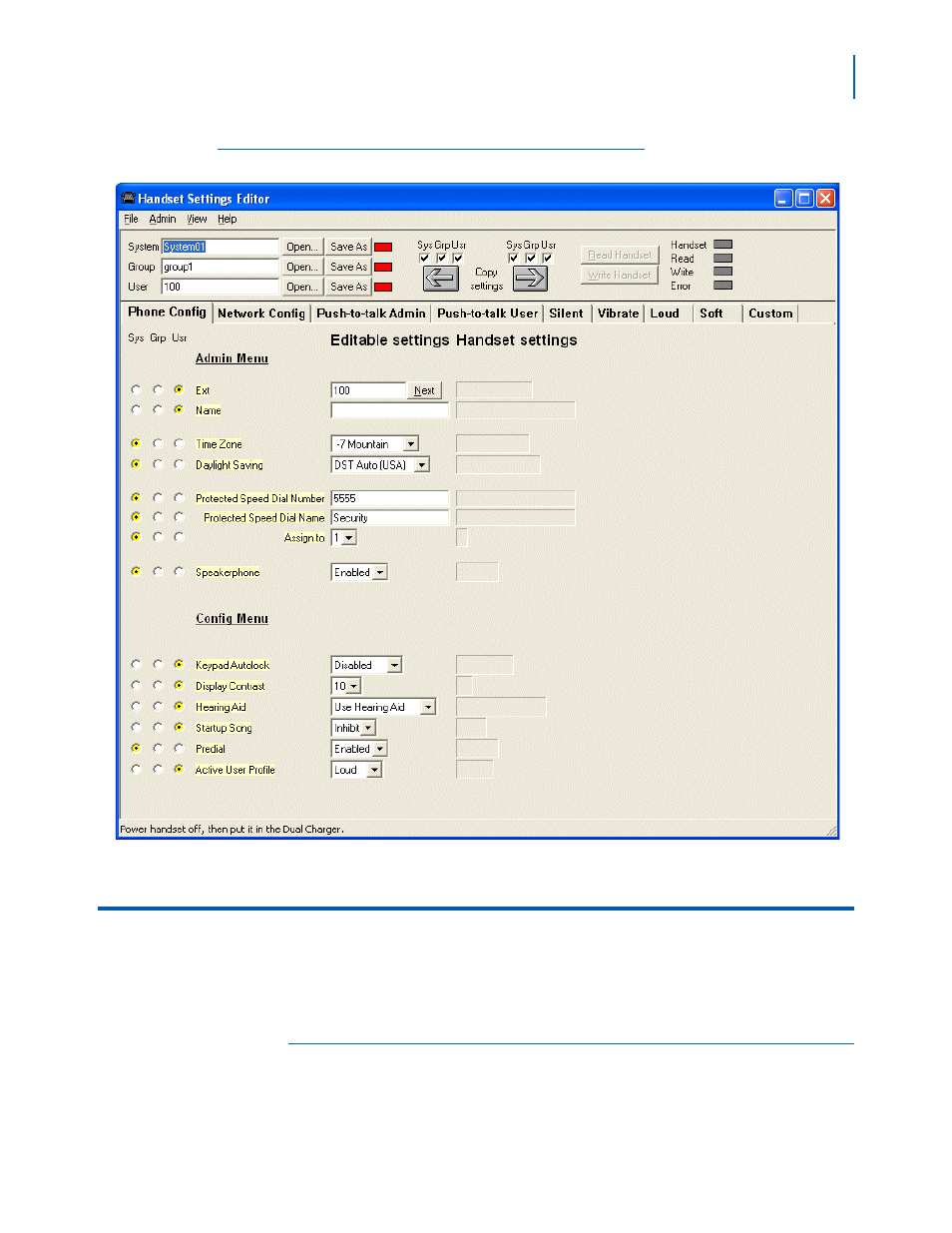Switch to the Network Config tab
The width and height of the screenshot is (952, 1233).
261,313
